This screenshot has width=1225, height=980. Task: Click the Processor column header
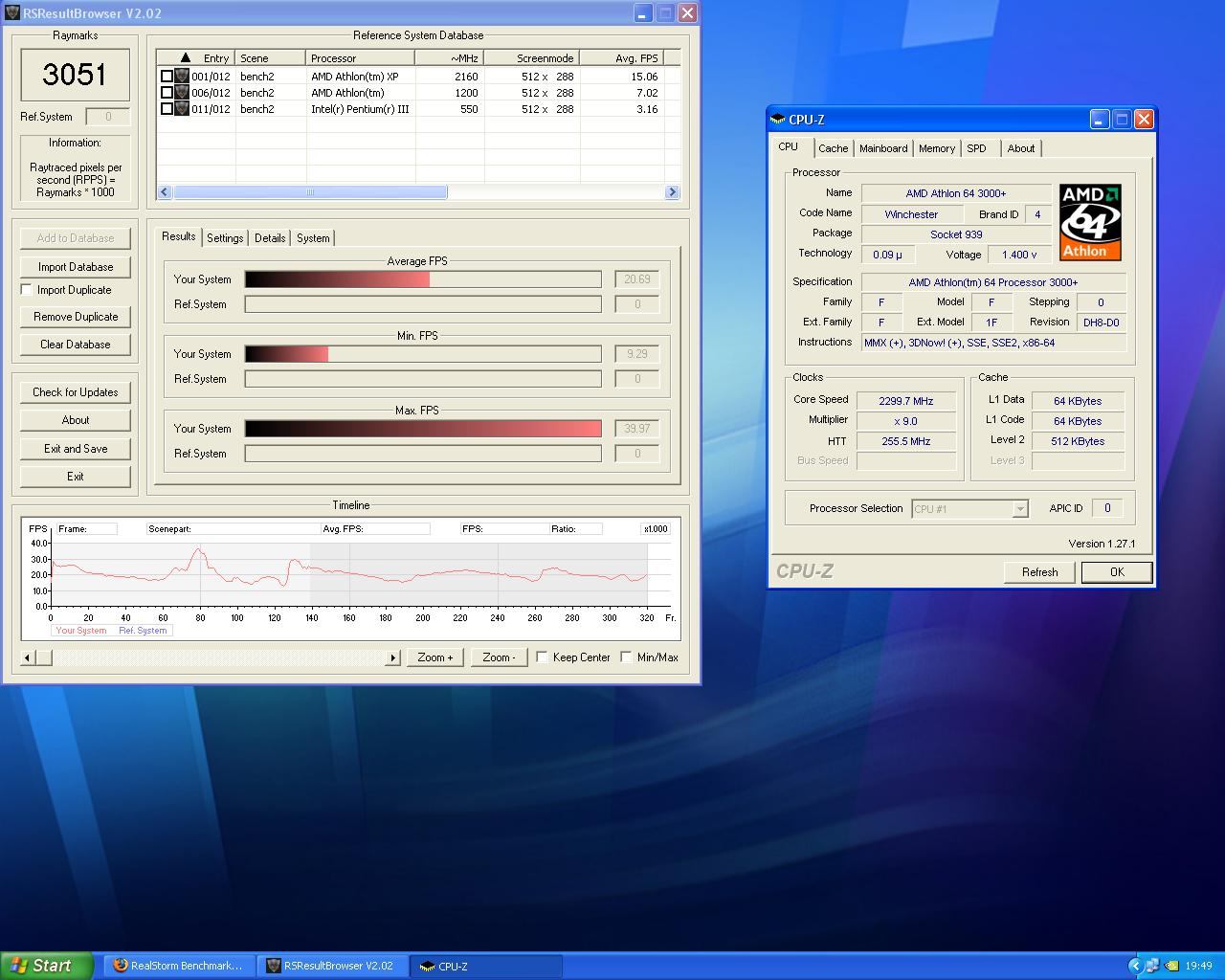point(361,58)
